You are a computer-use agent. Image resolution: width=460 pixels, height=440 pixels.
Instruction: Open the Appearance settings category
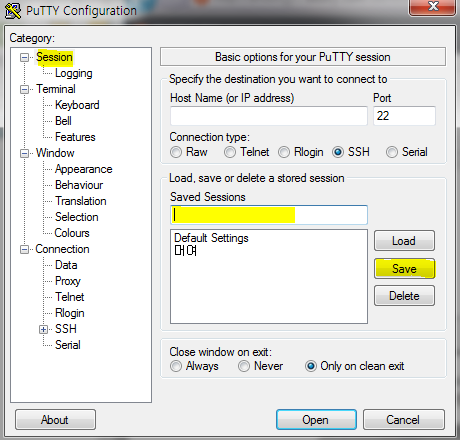[x=84, y=169]
